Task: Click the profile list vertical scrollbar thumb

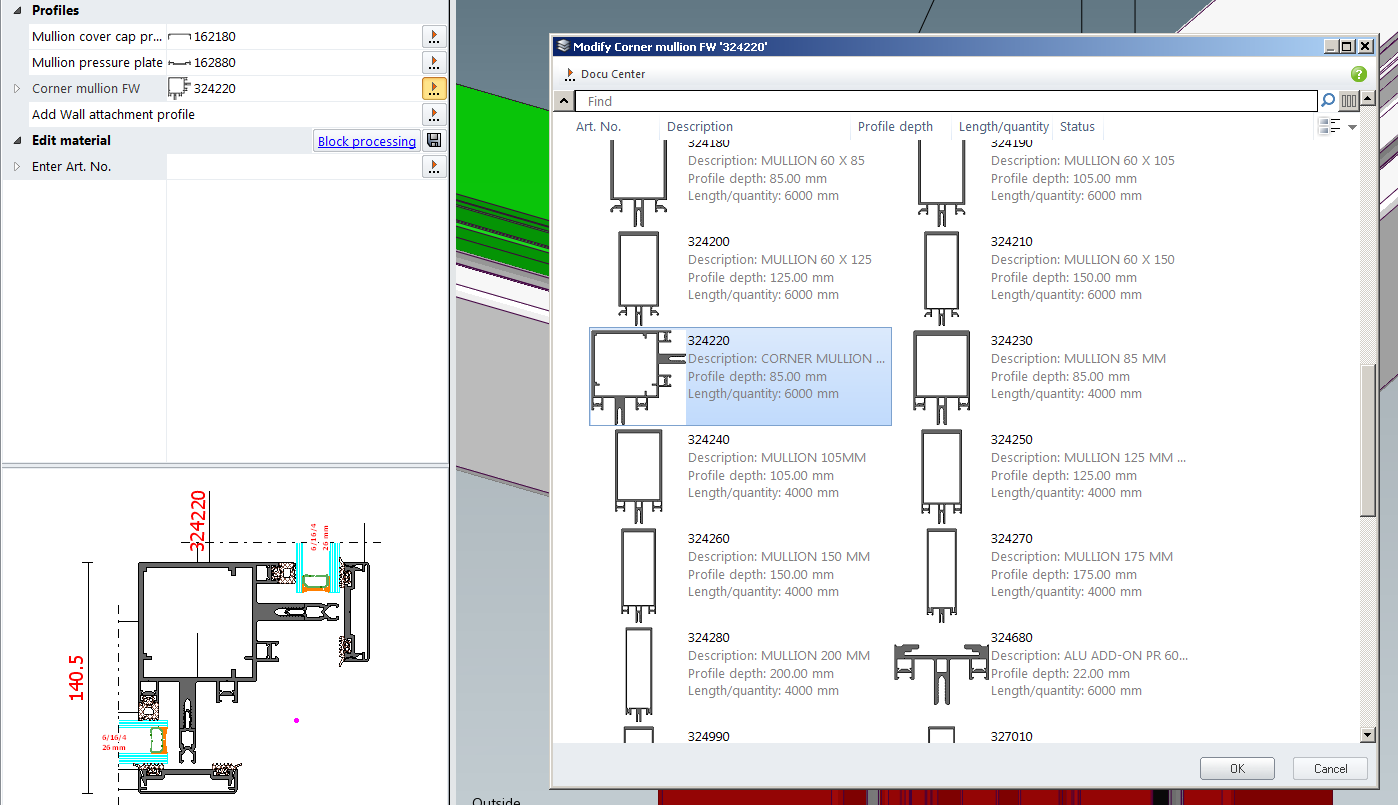Action: [x=1368, y=440]
